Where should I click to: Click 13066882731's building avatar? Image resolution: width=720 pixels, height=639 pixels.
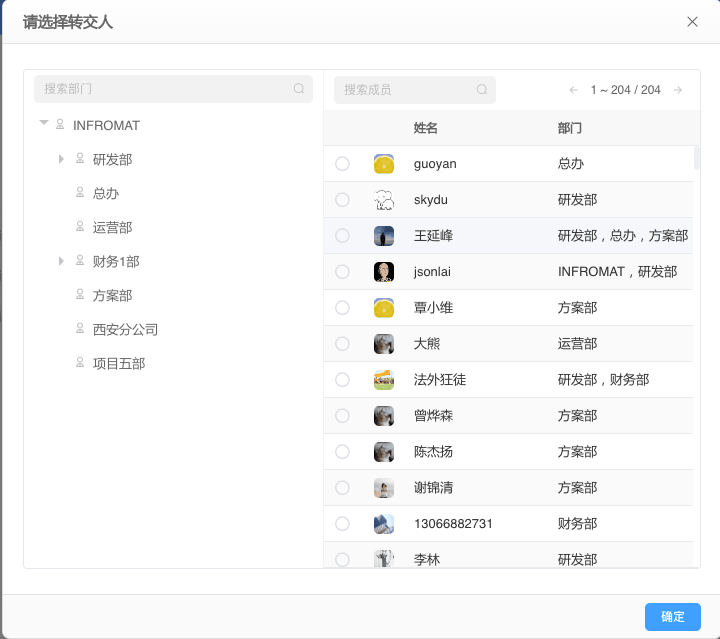pos(384,524)
